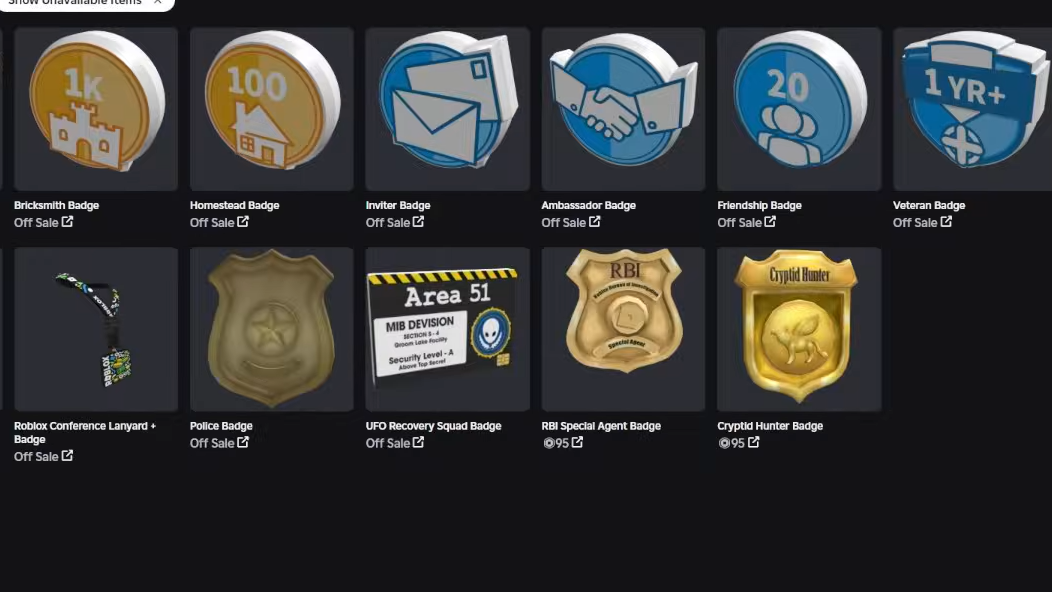This screenshot has height=592, width=1052.
Task: Click the Homestead Badge title link
Action: [234, 205]
